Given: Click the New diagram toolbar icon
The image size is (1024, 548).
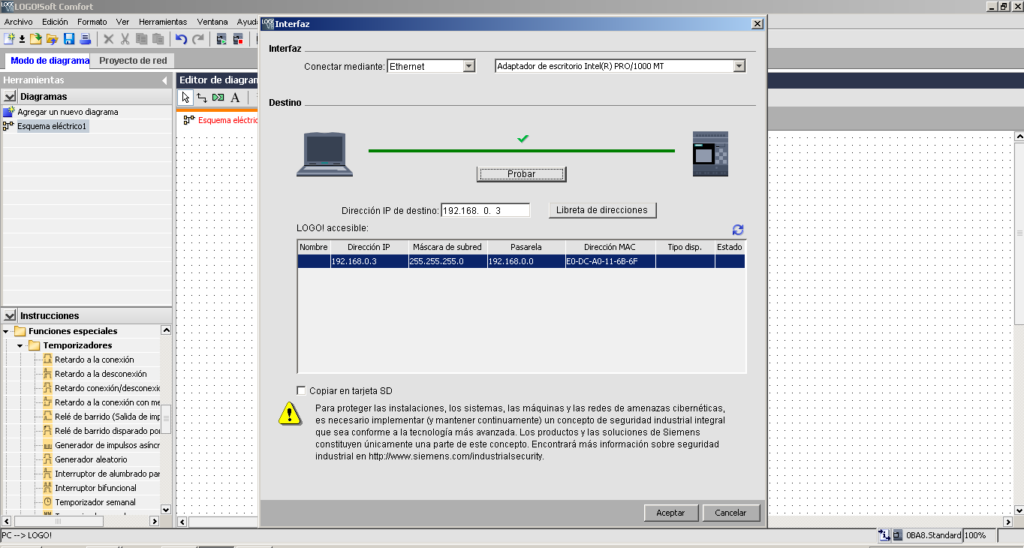Looking at the screenshot, I should pyautogui.click(x=9, y=39).
